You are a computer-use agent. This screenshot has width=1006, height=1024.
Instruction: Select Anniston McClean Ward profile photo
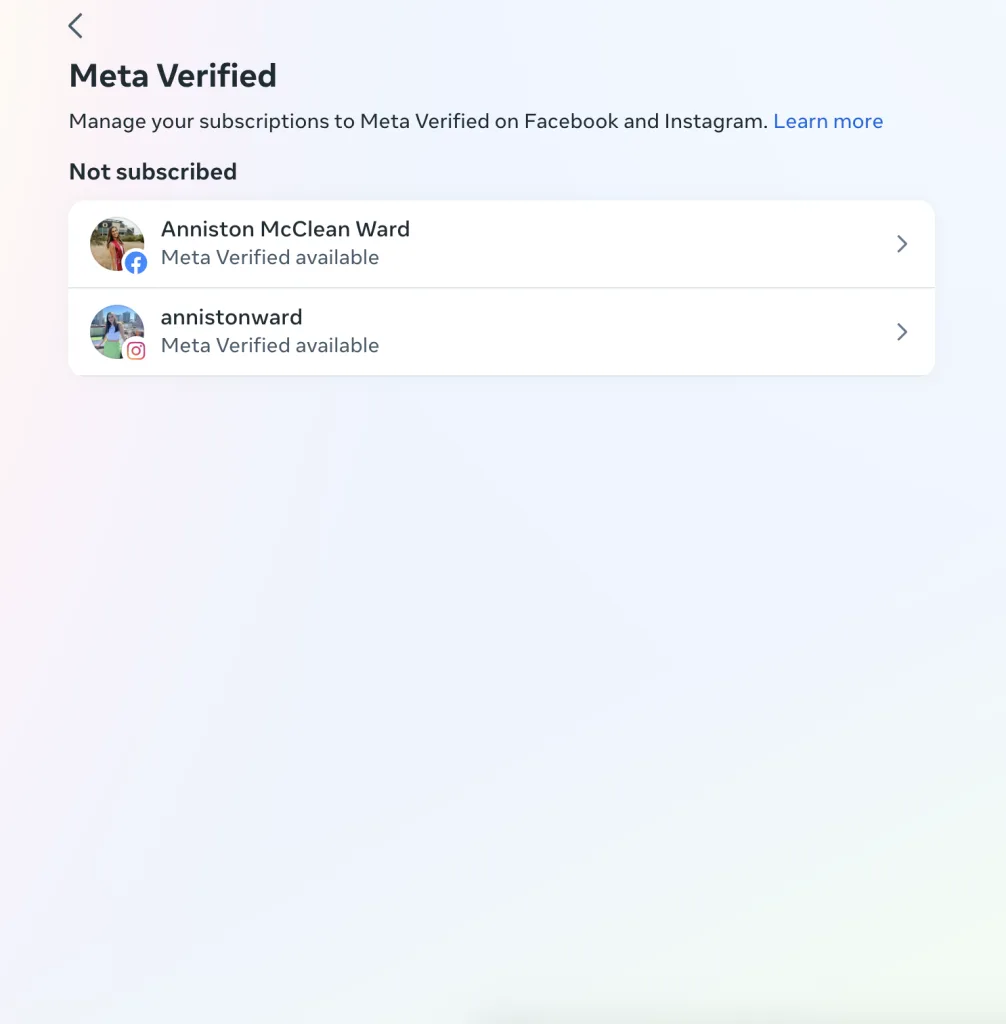point(116,244)
